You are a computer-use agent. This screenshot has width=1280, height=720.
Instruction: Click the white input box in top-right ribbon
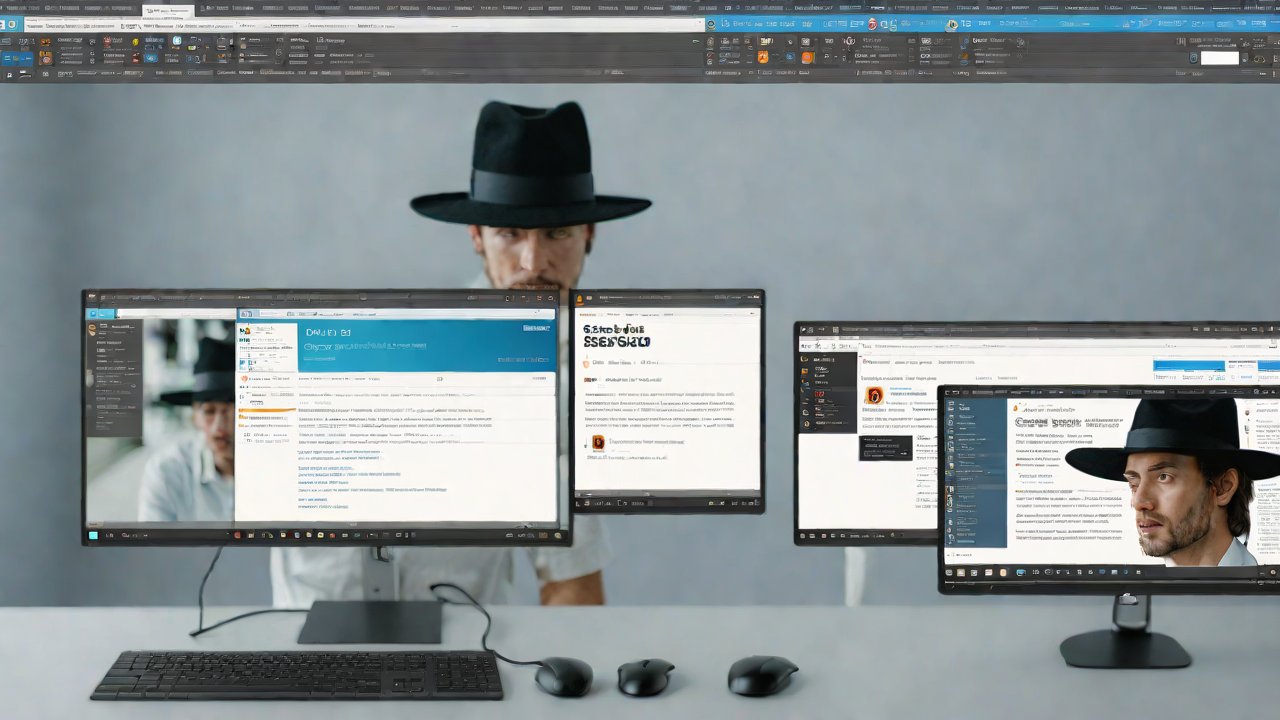(1219, 58)
